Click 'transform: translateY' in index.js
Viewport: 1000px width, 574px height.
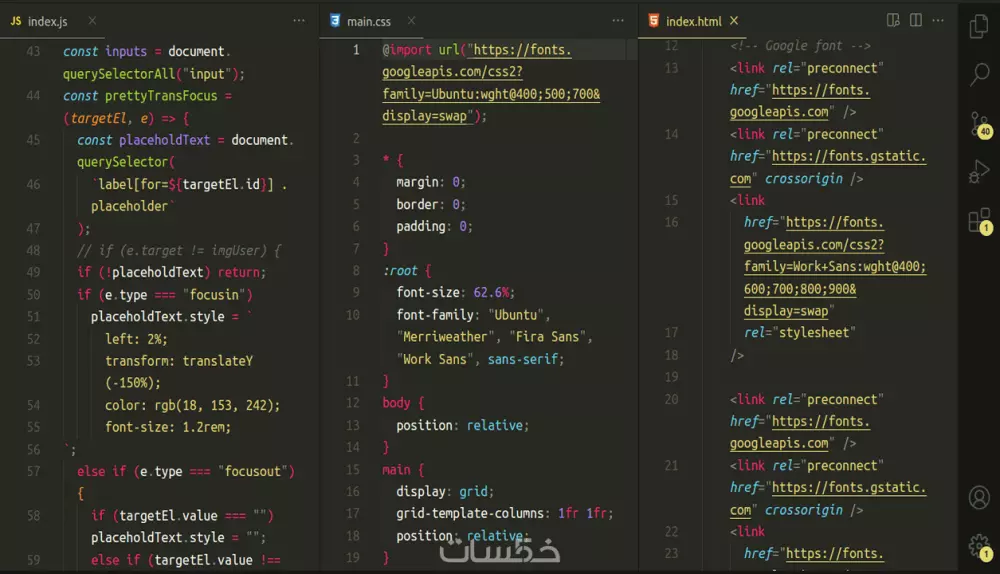(179, 360)
